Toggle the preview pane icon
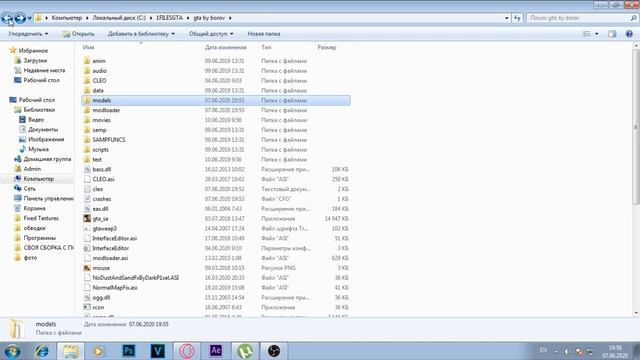The width and height of the screenshot is (640, 360). tap(612, 34)
